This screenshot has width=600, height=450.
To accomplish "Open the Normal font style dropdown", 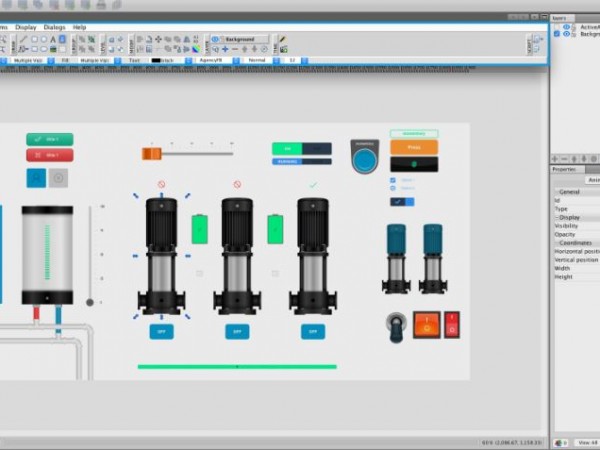I will (258, 60).
